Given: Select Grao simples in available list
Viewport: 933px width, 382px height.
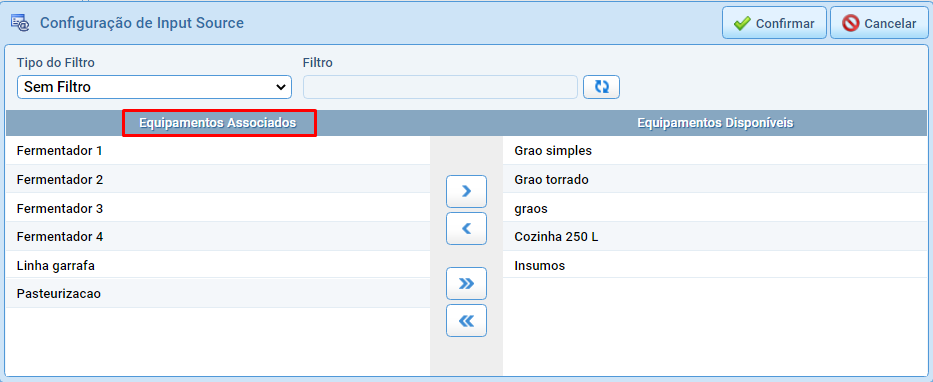Looking at the screenshot, I should (x=715, y=151).
